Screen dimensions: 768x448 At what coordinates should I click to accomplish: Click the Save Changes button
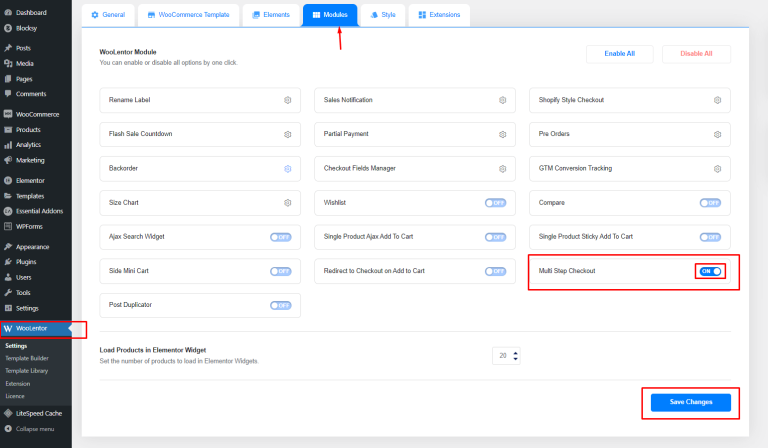coord(691,402)
